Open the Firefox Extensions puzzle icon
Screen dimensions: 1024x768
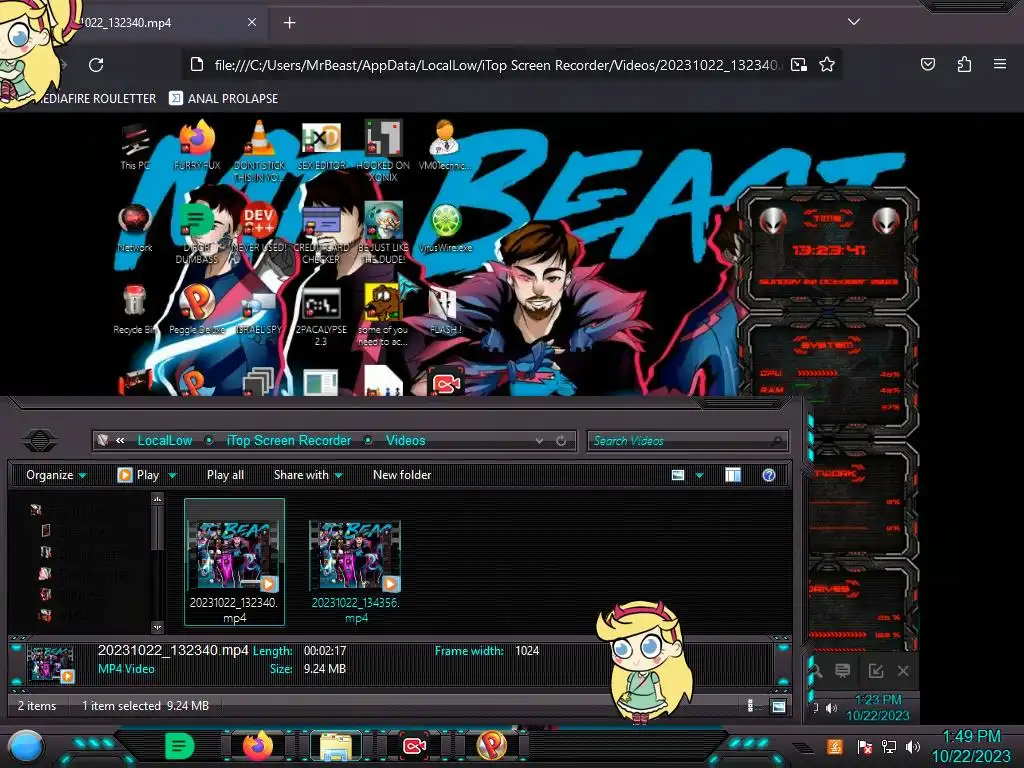pyautogui.click(x=964, y=64)
